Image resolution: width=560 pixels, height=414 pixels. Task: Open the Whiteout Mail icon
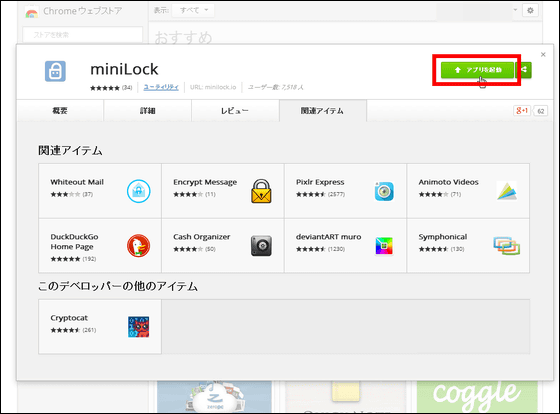[139, 191]
